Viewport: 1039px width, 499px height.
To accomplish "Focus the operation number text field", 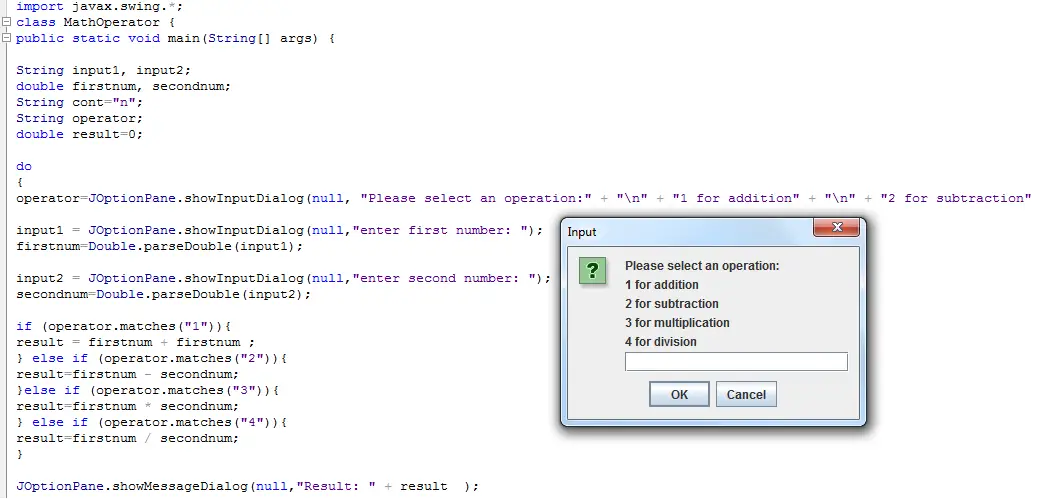I will click(x=736, y=361).
